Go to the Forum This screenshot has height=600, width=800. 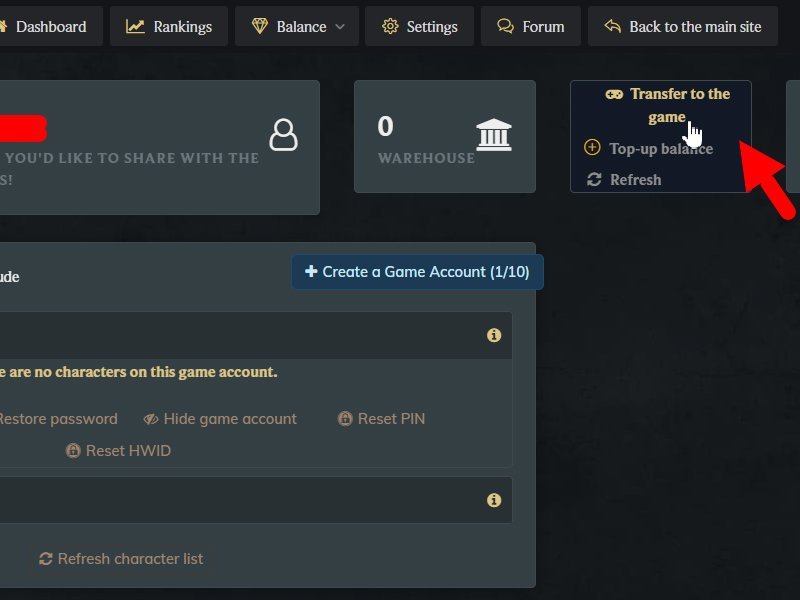531,27
